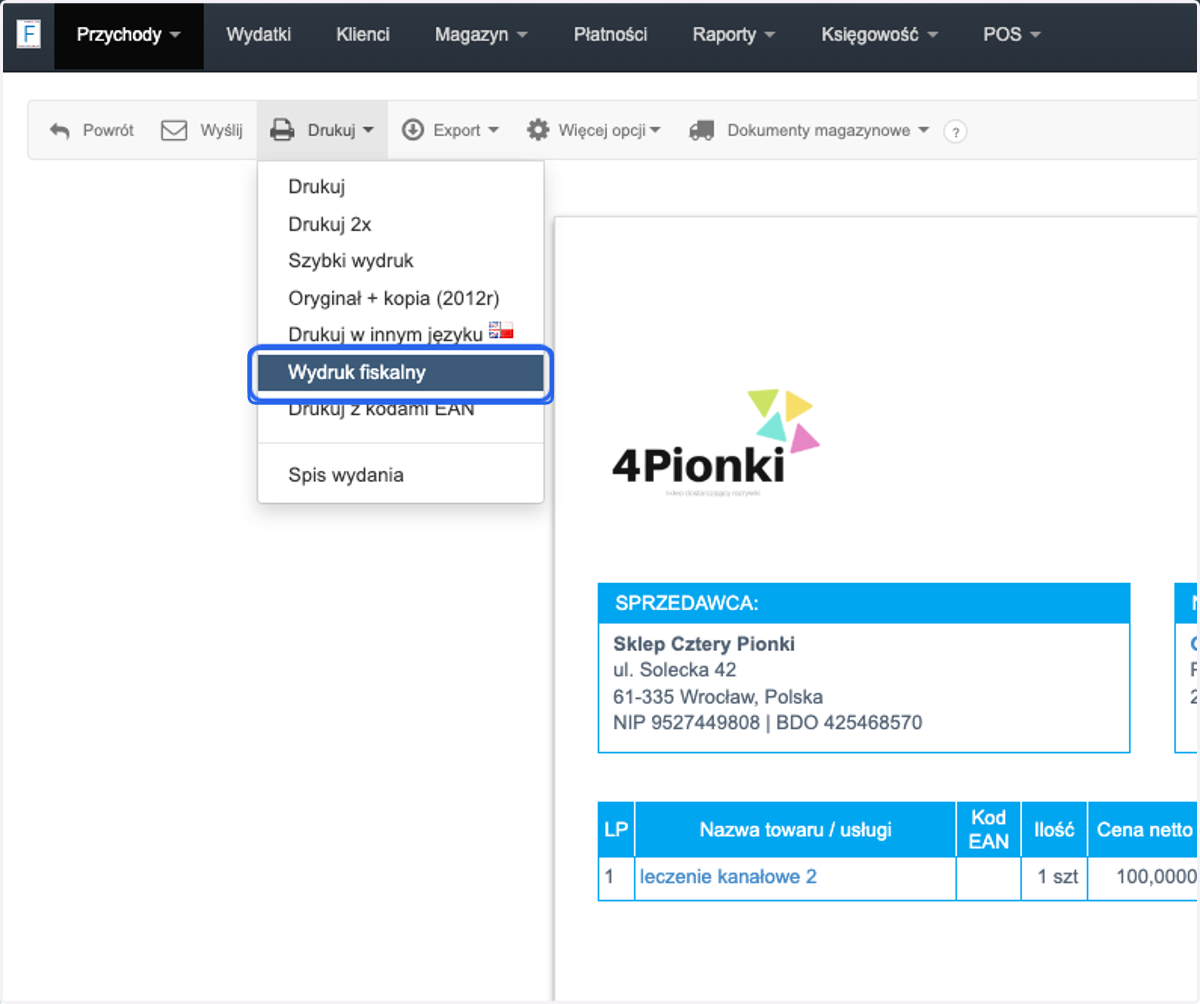Expand the Magazyn dropdown menu
The height and width of the screenshot is (1004, 1200).
coord(480,35)
